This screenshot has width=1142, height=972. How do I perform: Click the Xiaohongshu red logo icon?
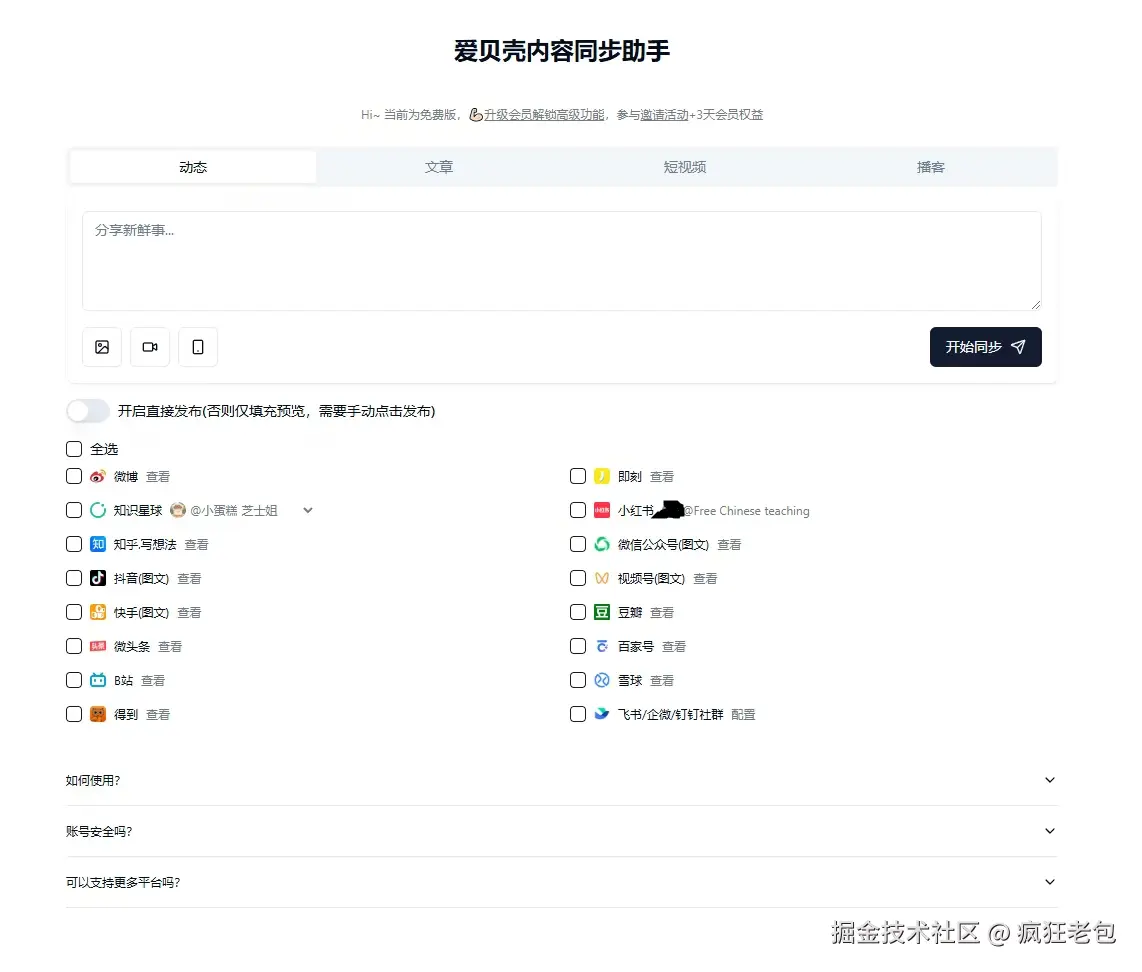[x=602, y=511]
